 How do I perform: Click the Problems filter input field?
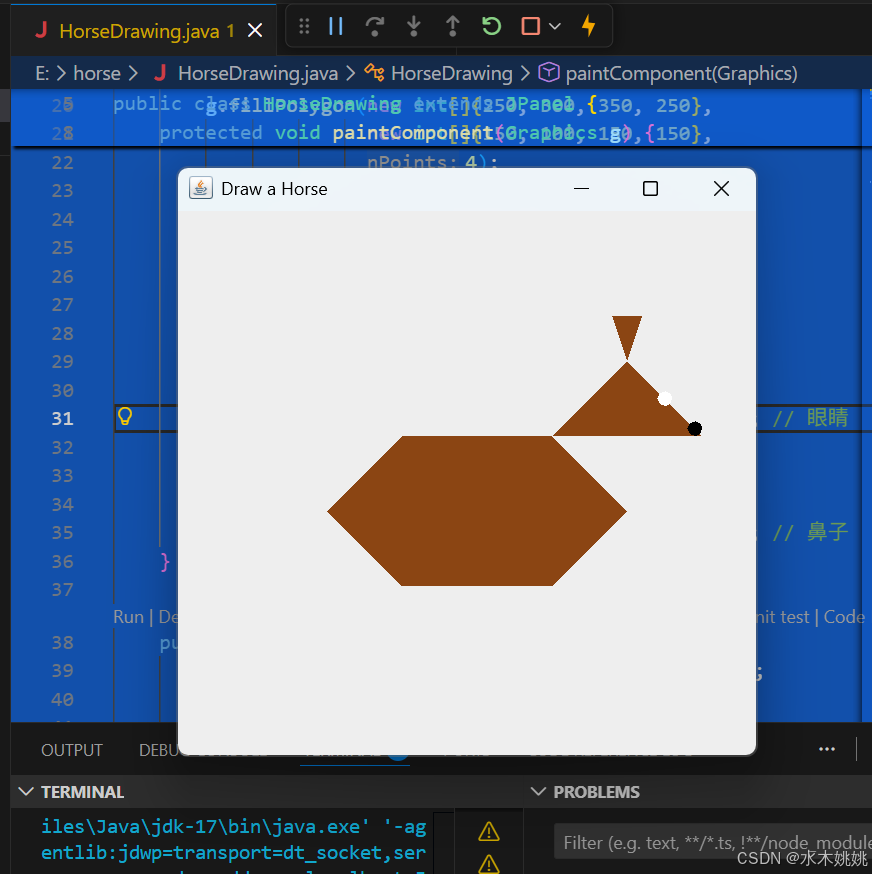[x=713, y=842]
